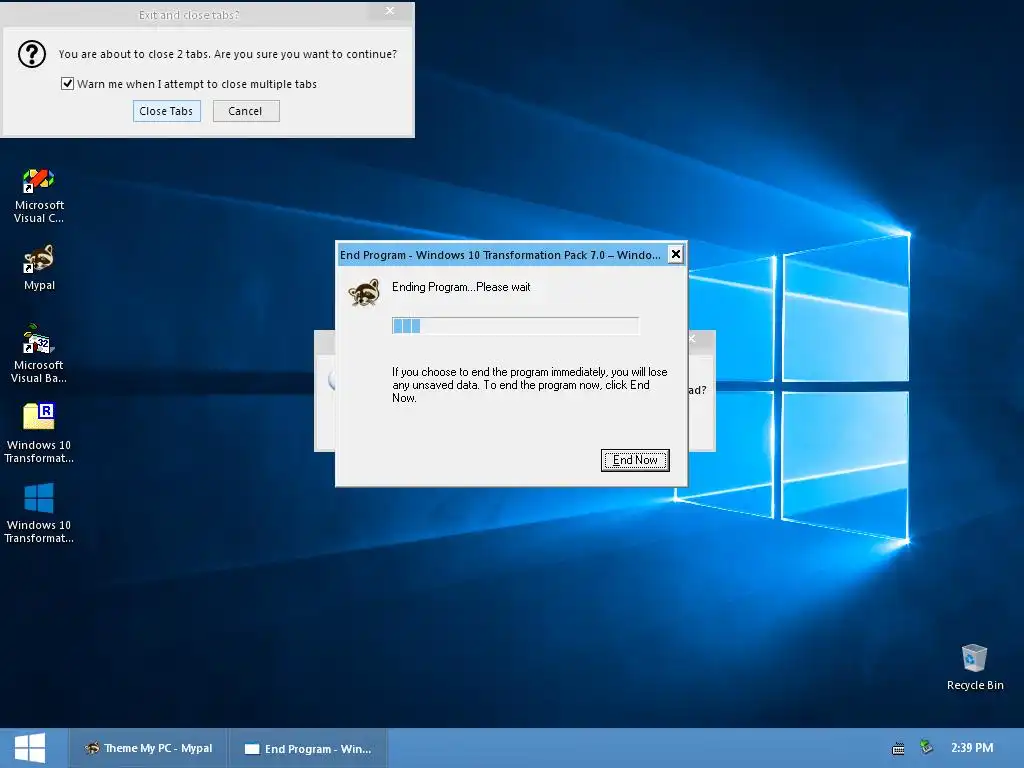Cancel the close tabs dialog
1024x768 pixels.
[x=246, y=111]
